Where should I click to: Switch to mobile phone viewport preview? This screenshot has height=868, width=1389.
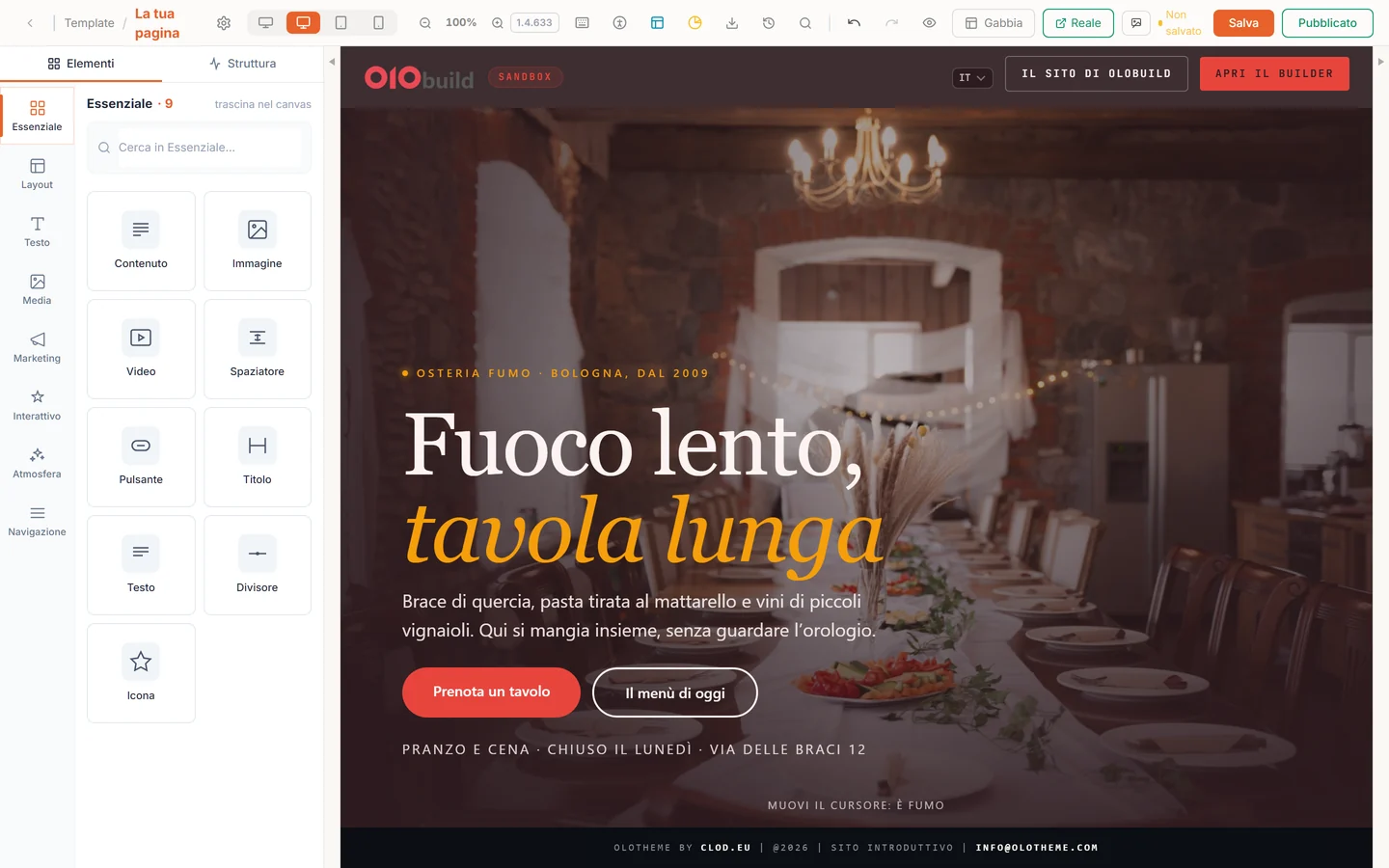[x=378, y=23]
